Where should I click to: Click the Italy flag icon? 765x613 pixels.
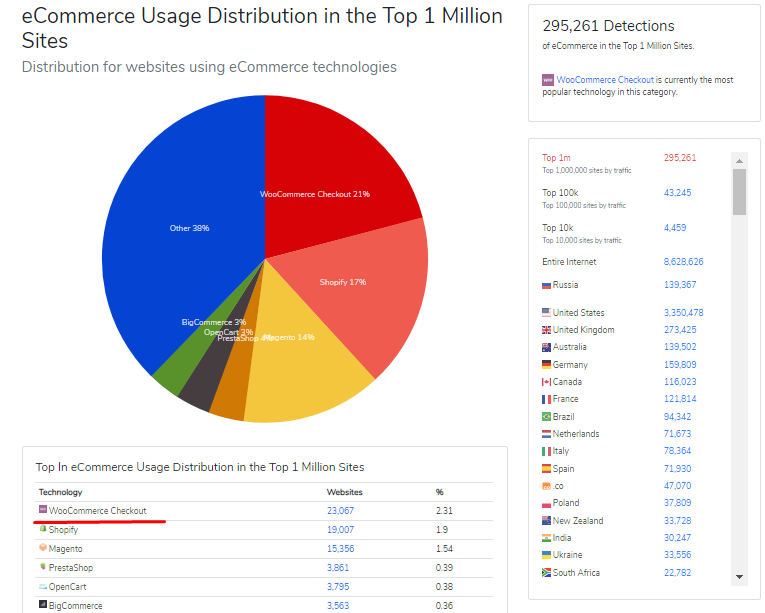(546, 451)
